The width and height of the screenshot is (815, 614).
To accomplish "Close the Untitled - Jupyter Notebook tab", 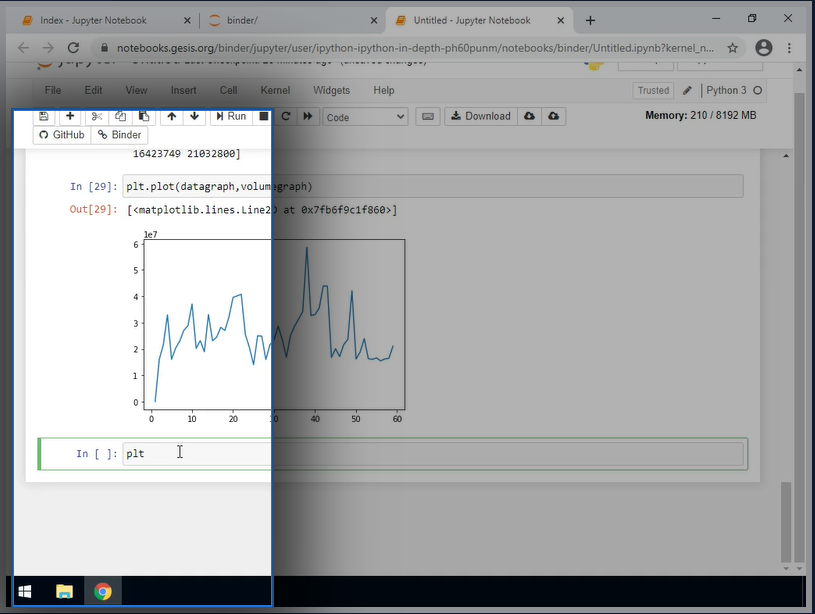I will click(x=560, y=20).
